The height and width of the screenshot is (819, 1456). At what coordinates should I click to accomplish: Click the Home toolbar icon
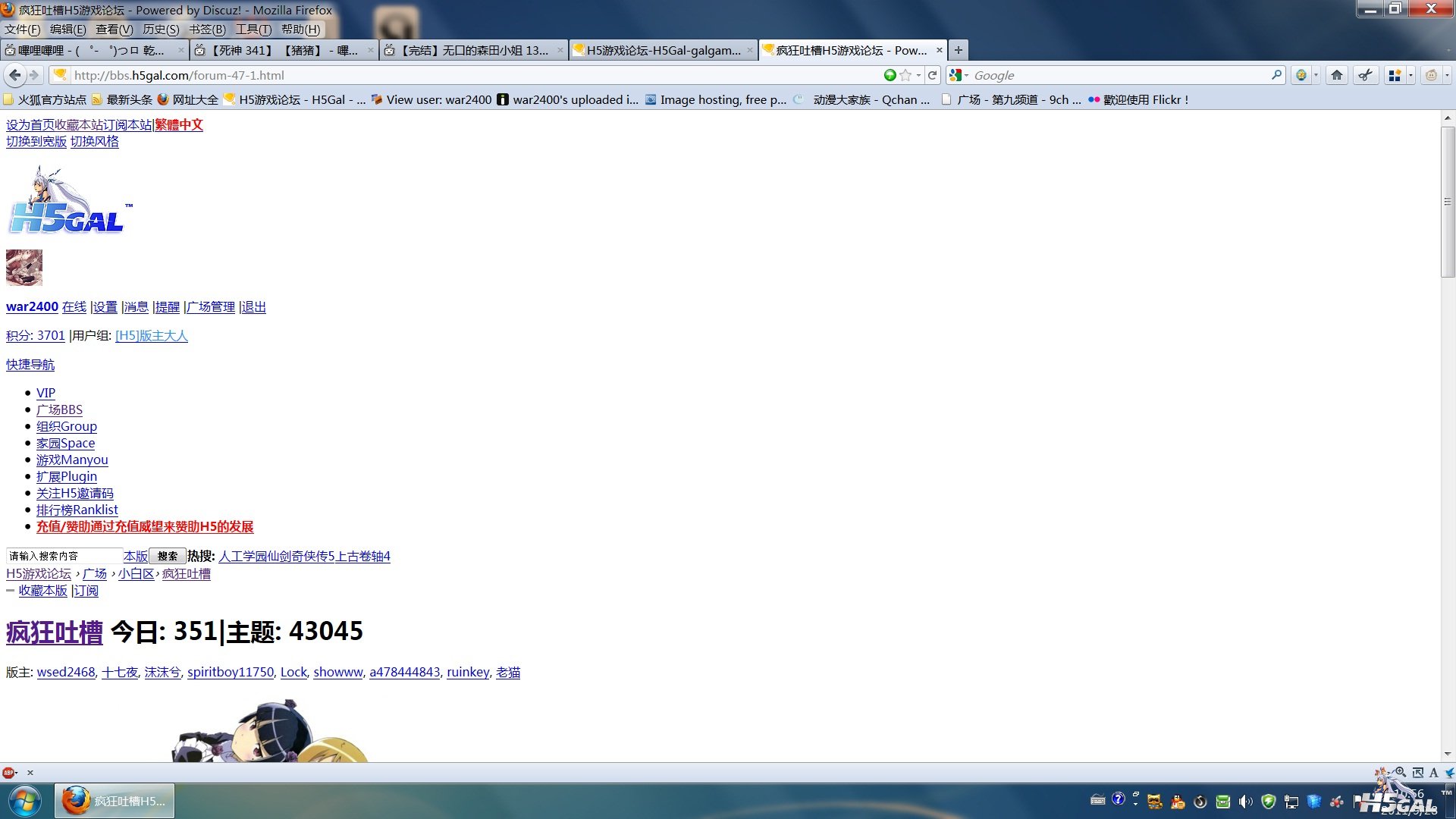[x=1337, y=75]
